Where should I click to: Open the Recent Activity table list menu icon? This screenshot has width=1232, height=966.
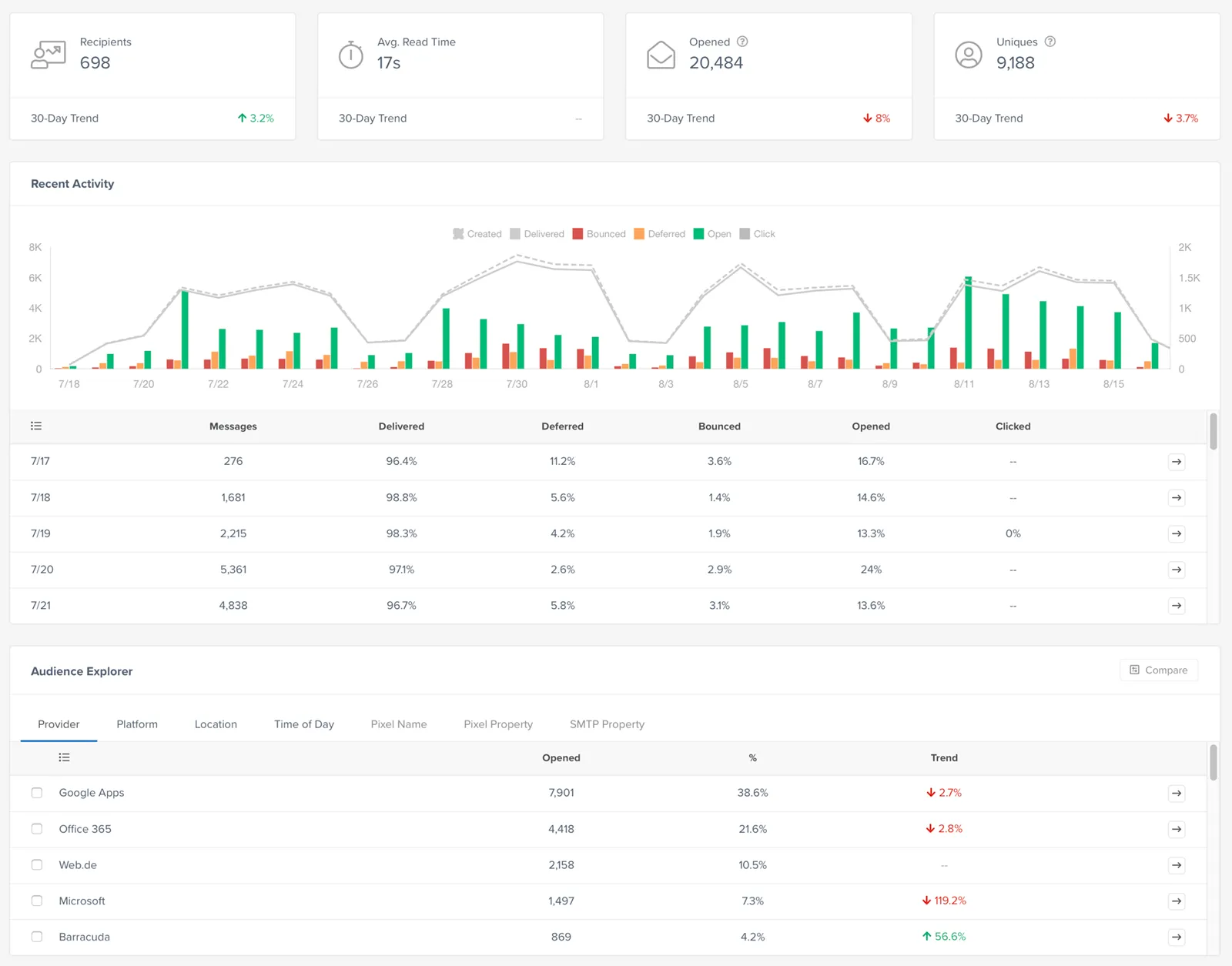(x=36, y=426)
